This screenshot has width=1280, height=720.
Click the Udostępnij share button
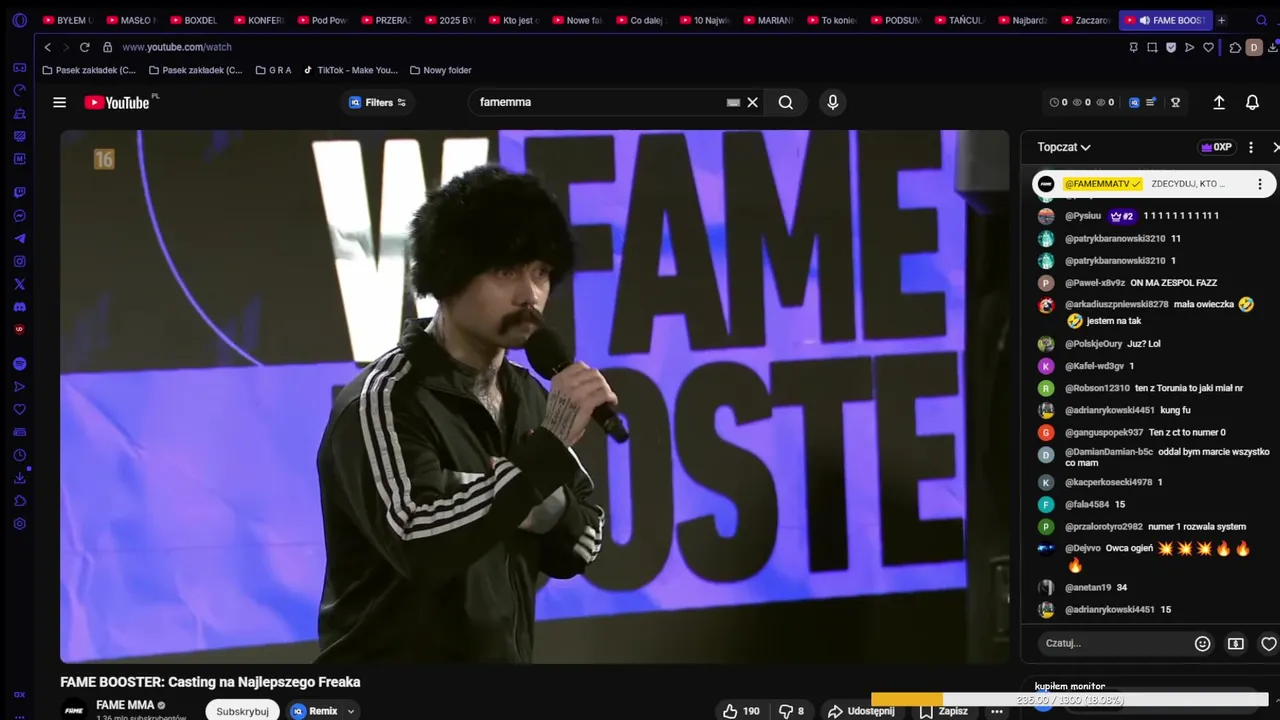point(861,711)
